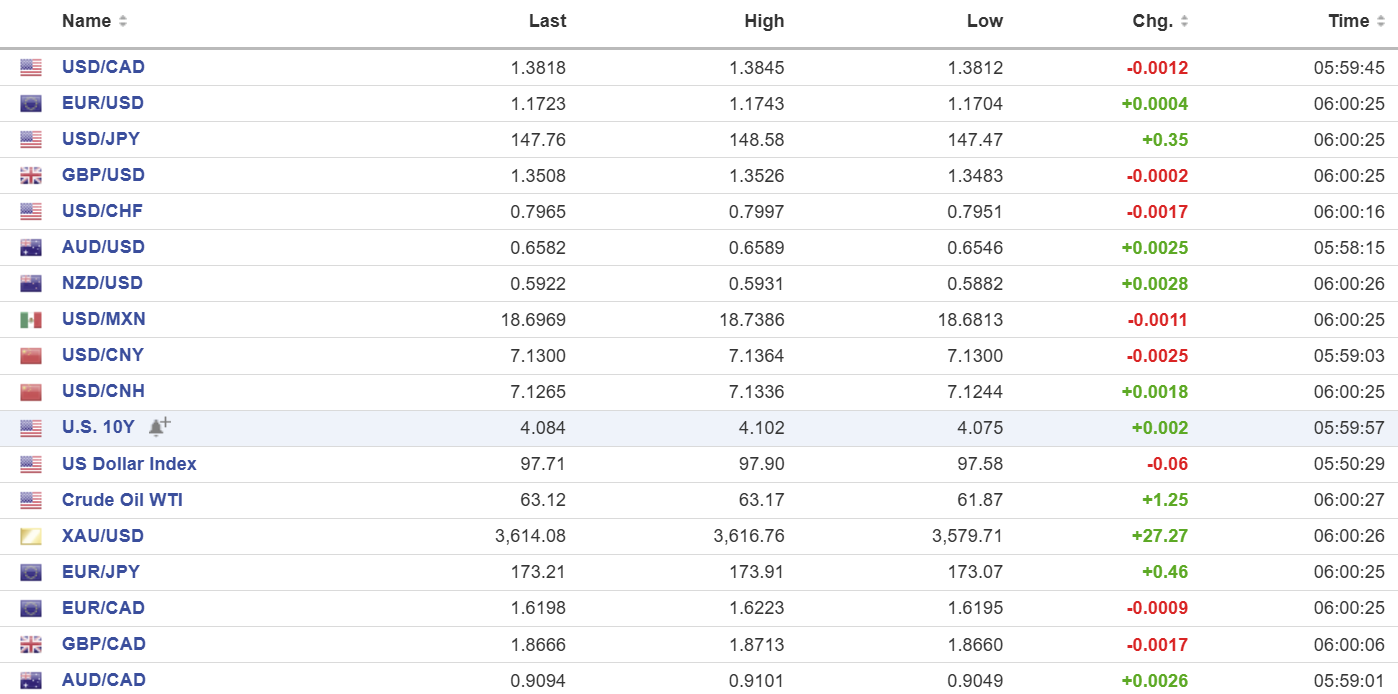Click the US flag icon beside Crude Oil WTI
The image size is (1398, 694).
tap(31, 500)
